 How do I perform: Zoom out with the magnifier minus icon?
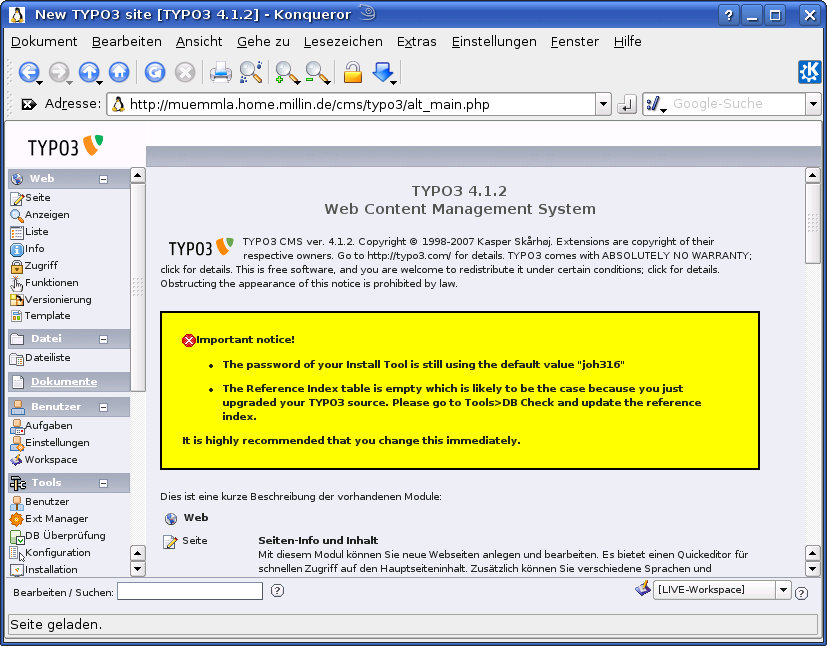[x=316, y=72]
